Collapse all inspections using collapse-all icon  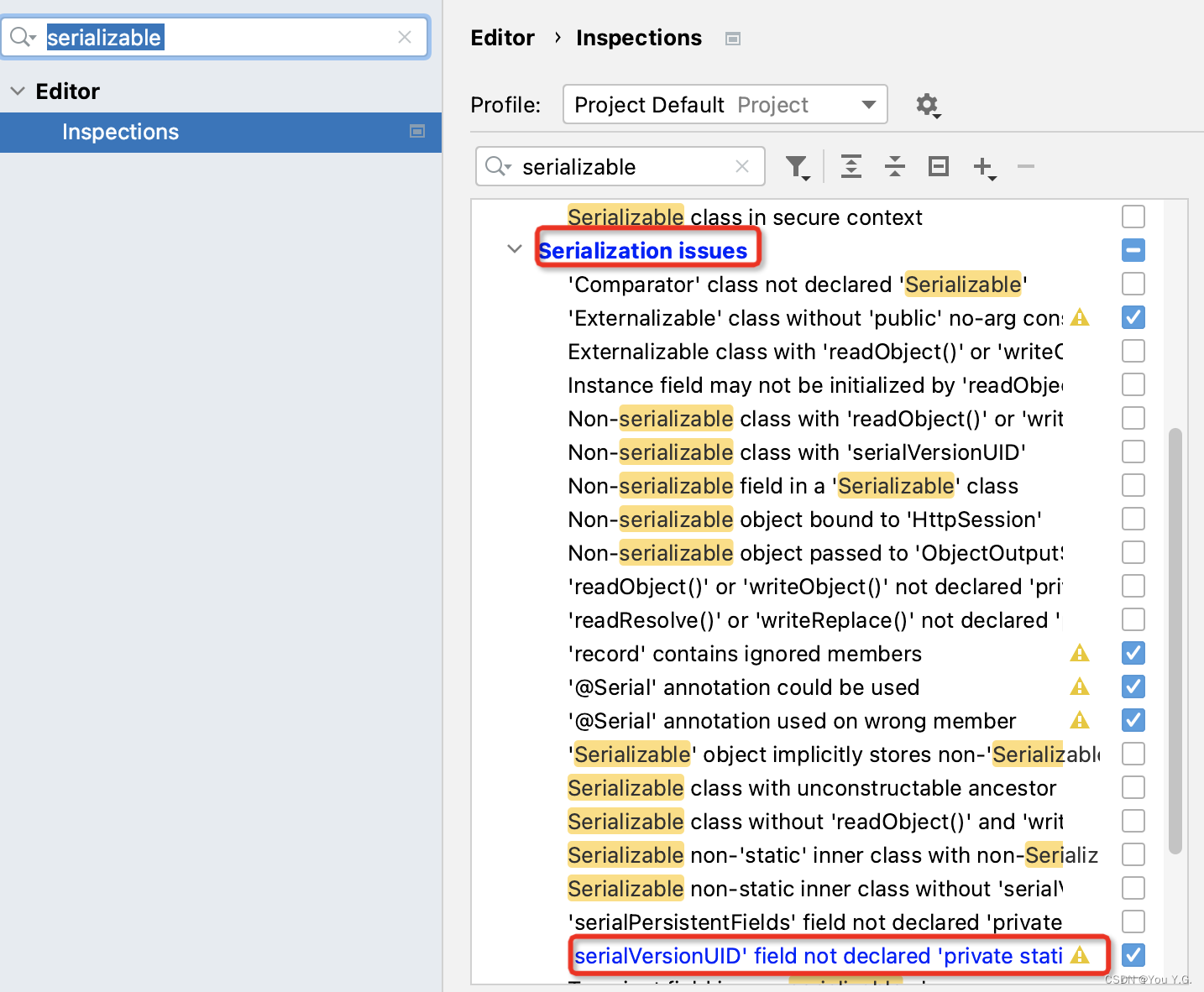[x=894, y=166]
